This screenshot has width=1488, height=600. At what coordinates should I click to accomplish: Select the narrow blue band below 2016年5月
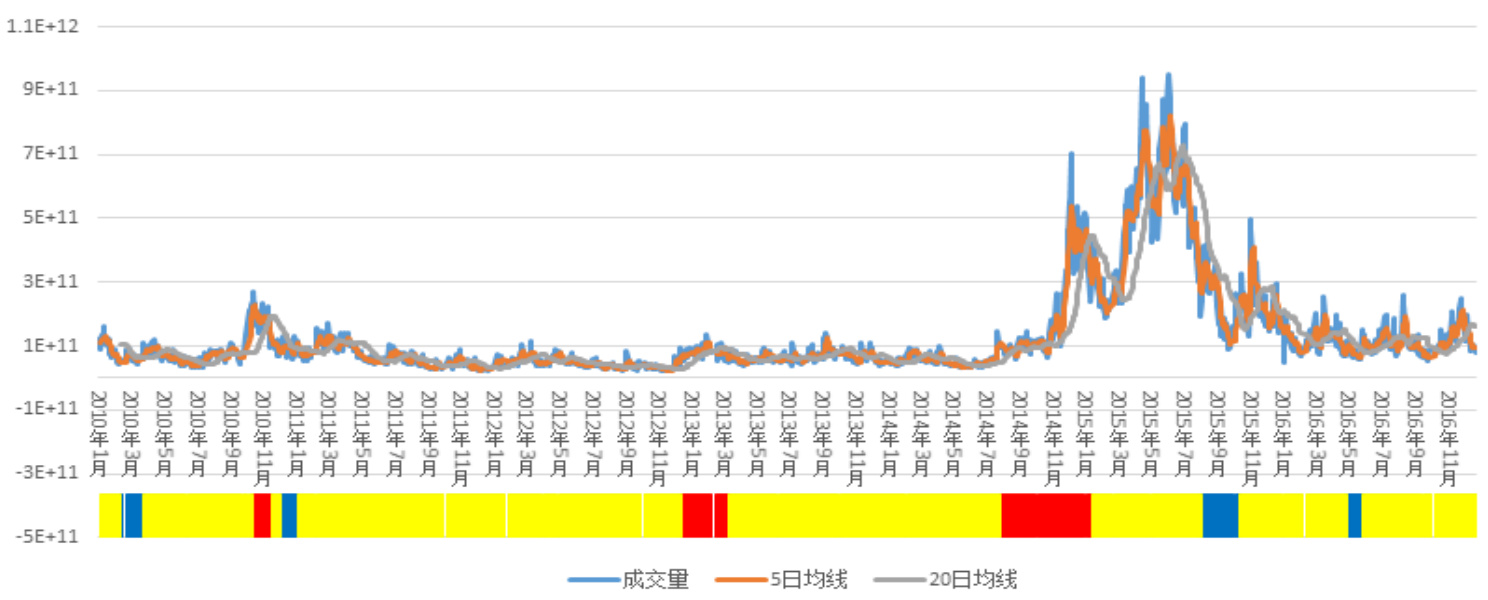click(x=1354, y=515)
